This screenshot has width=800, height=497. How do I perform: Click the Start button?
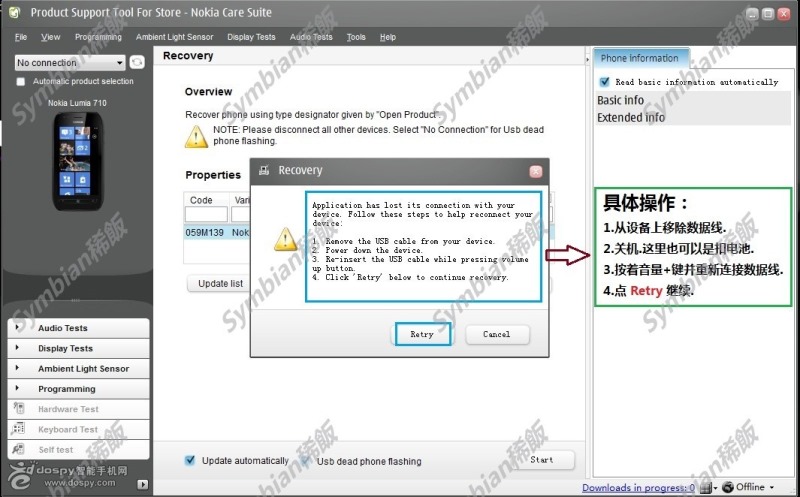tap(541, 460)
